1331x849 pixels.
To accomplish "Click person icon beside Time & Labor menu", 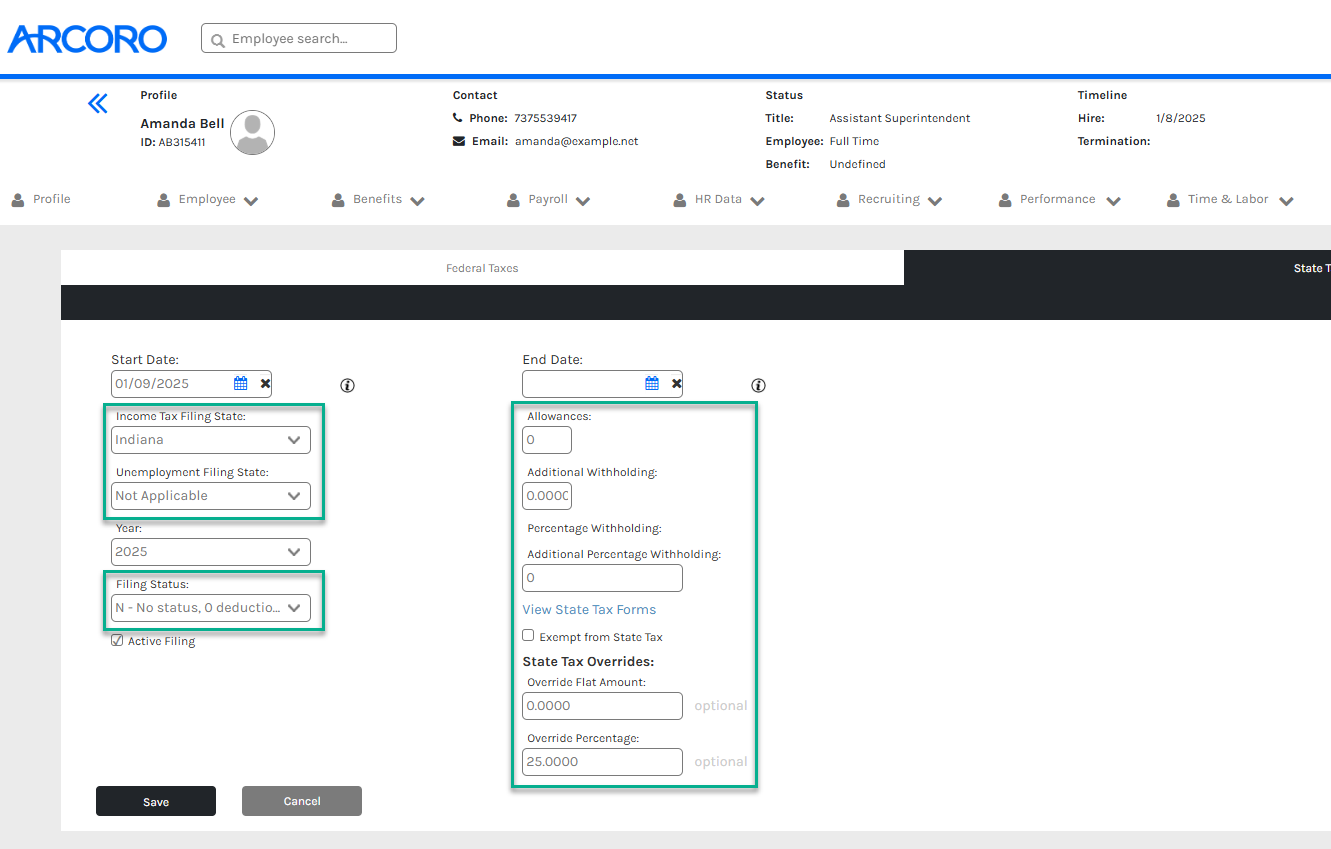I will [1173, 200].
